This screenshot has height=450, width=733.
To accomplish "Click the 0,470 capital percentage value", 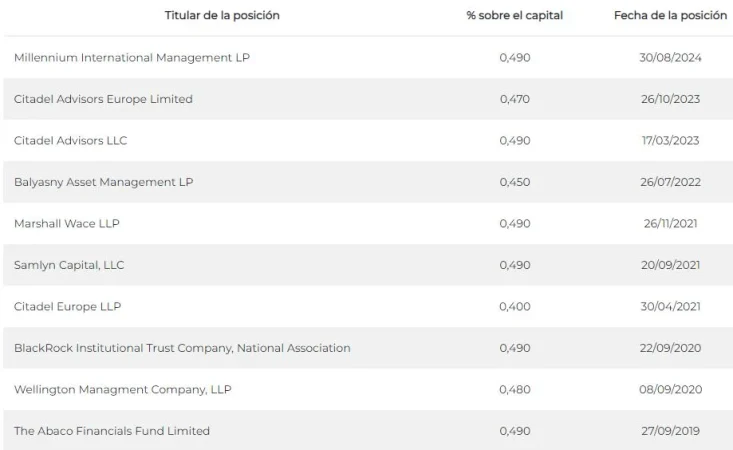I will 514,99.
